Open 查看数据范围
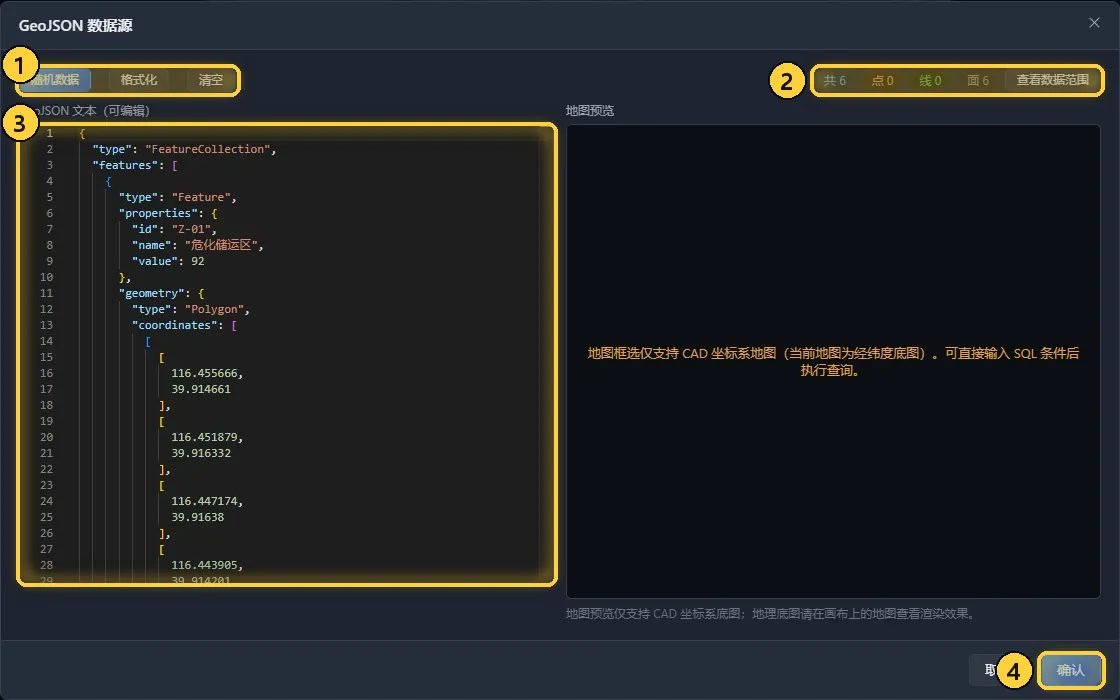Viewport: 1120px width, 700px height. point(1052,79)
